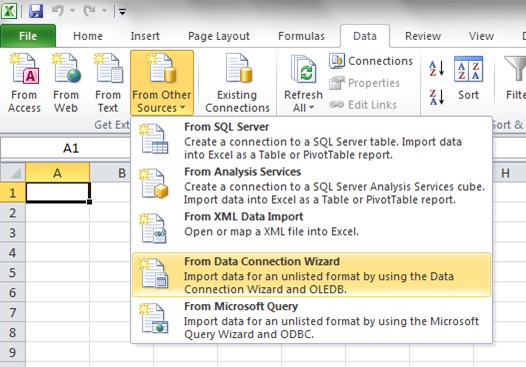Click the Edit Links button

click(363, 105)
